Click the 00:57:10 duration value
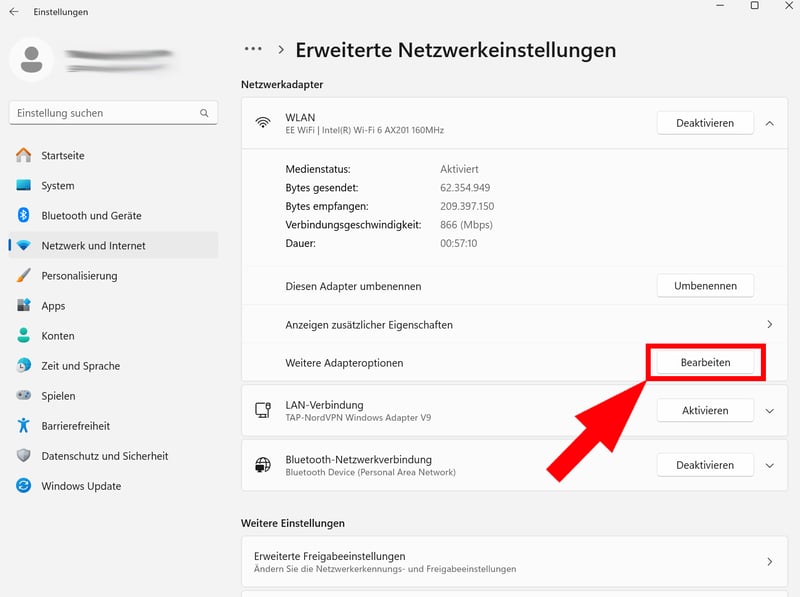The image size is (800, 597). [459, 243]
